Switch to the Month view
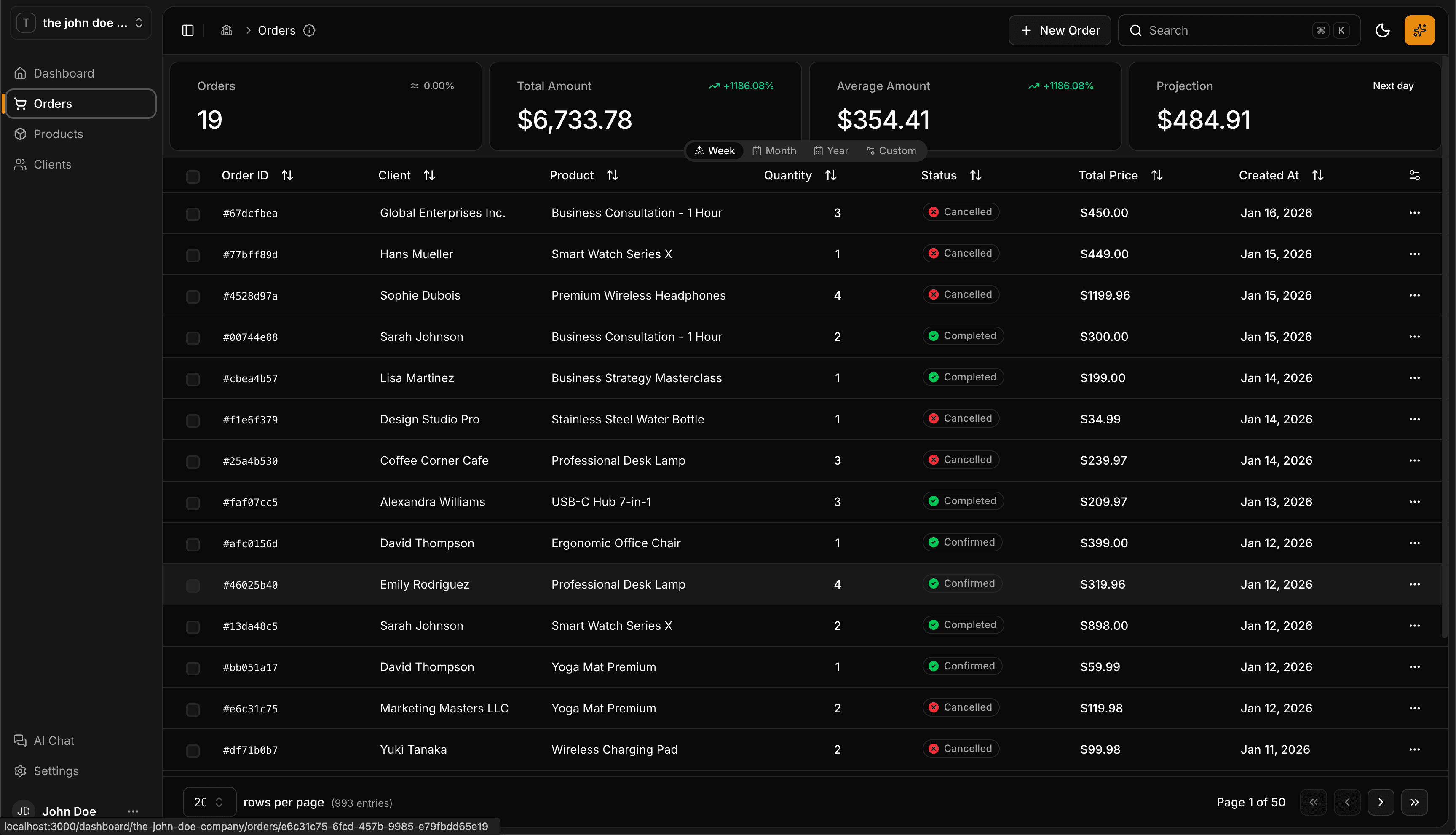The height and width of the screenshot is (835, 1456). coord(773,150)
